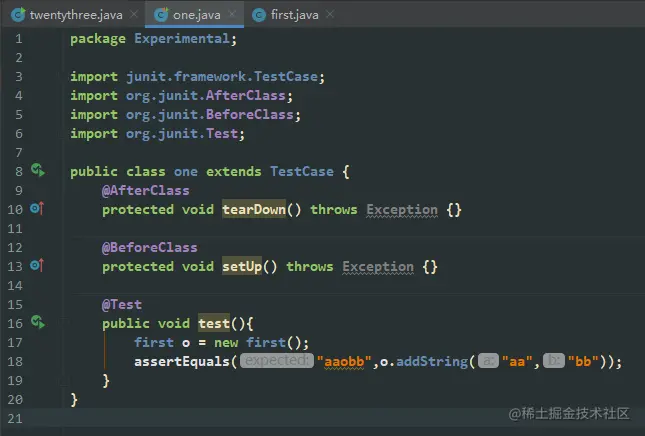645x436 pixels.
Task: Click the junit.framework.TestCase import
Action: click(x=222, y=76)
